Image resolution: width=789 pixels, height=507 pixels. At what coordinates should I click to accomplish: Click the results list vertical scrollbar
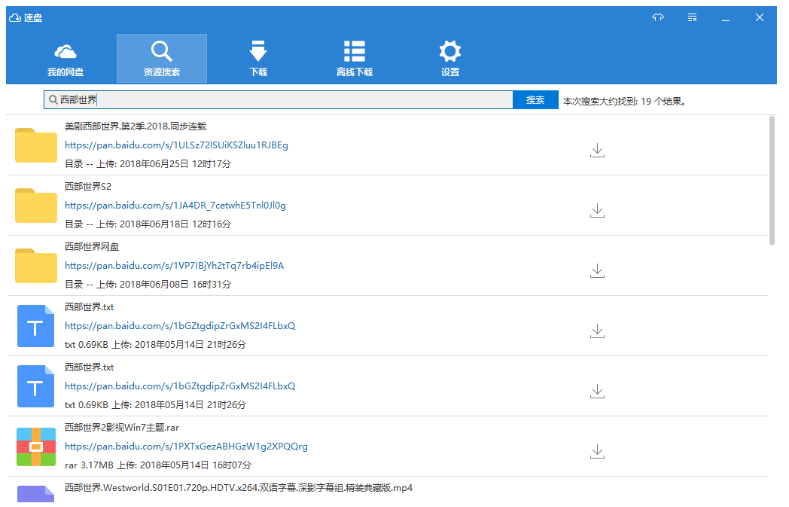tap(771, 180)
